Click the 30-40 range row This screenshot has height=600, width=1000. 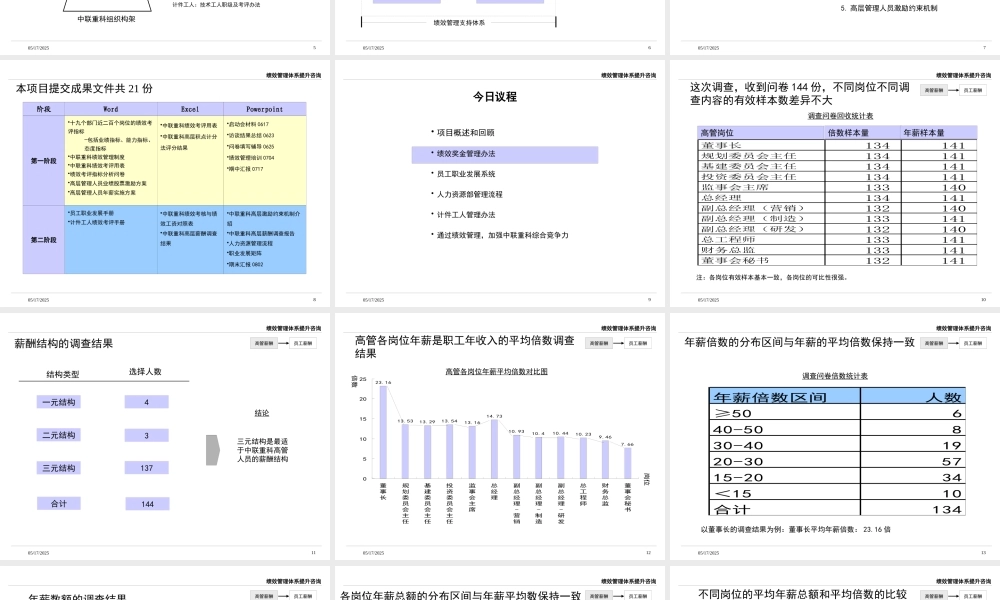pyautogui.click(x=837, y=445)
